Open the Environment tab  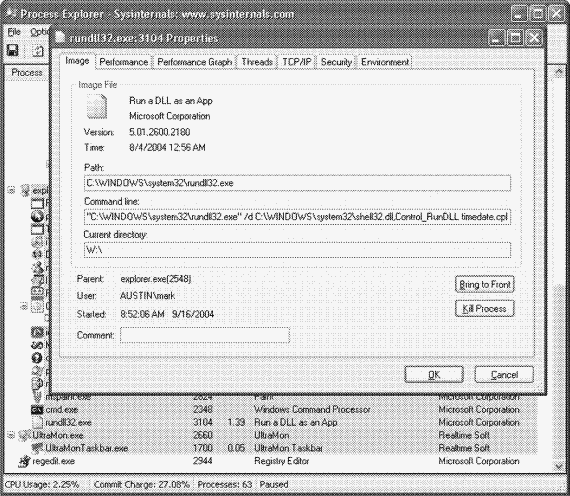coord(385,62)
